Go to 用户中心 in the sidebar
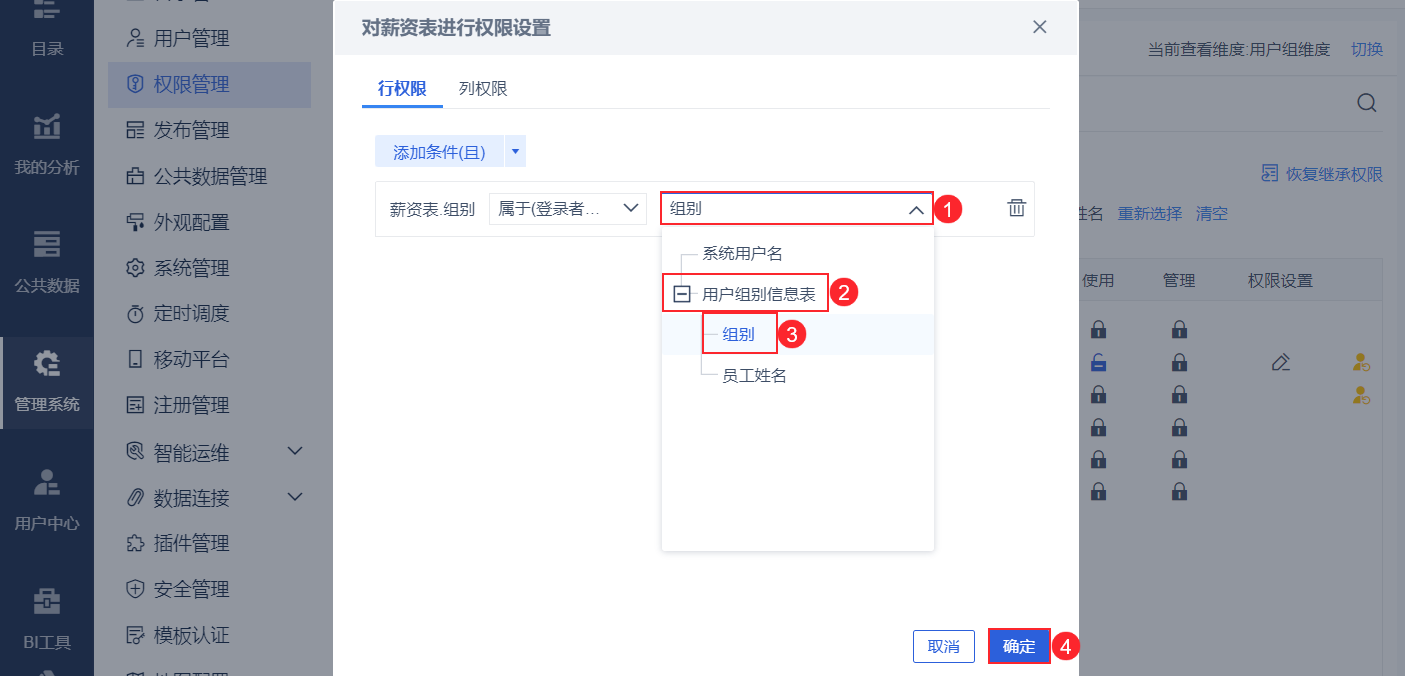This screenshot has height=676, width=1405. click(x=47, y=500)
